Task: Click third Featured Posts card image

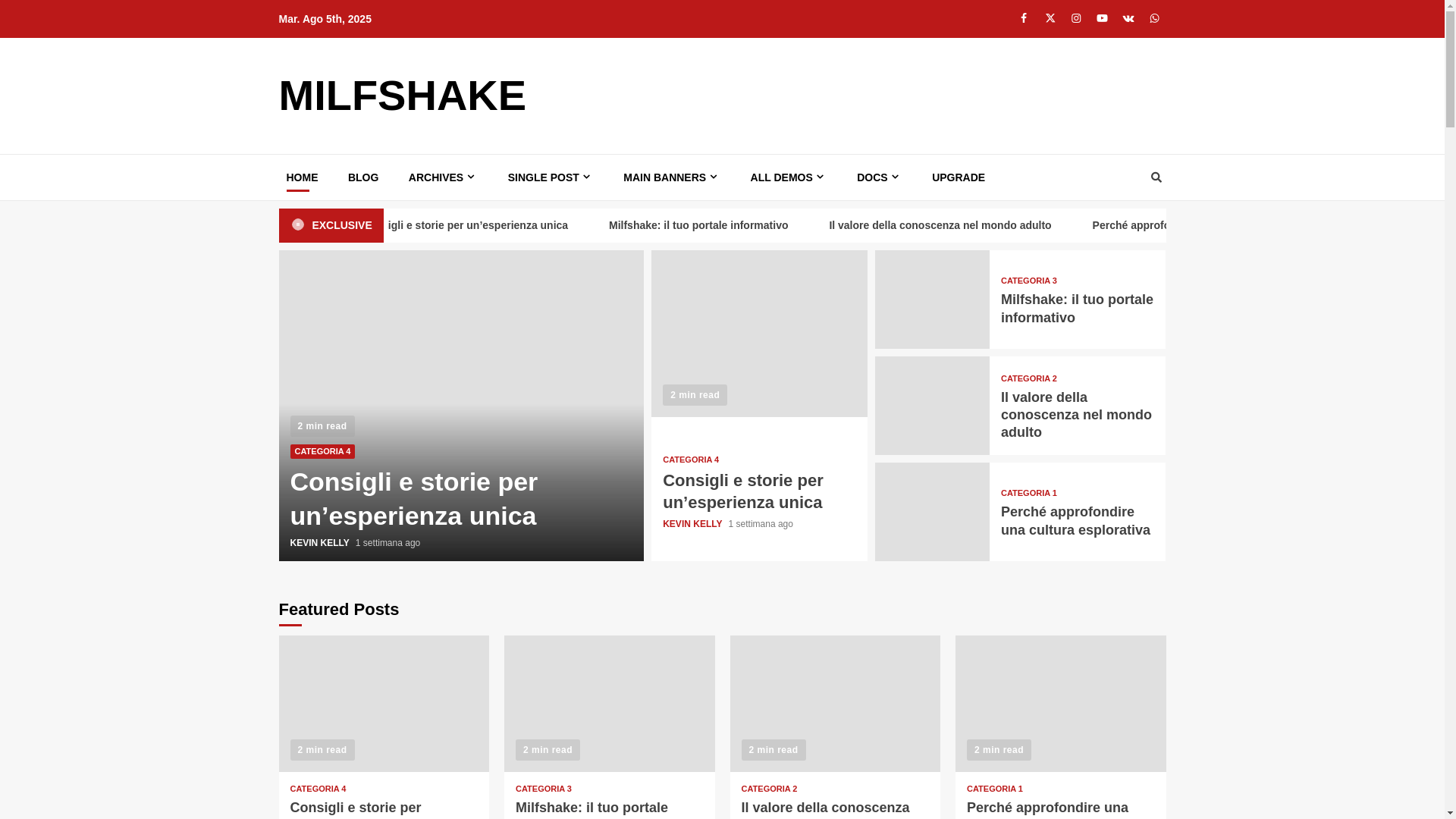Action: tap(835, 704)
